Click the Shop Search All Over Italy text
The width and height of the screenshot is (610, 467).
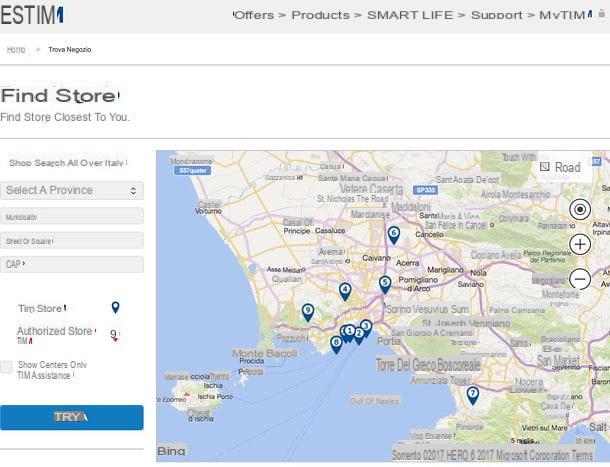(x=67, y=163)
